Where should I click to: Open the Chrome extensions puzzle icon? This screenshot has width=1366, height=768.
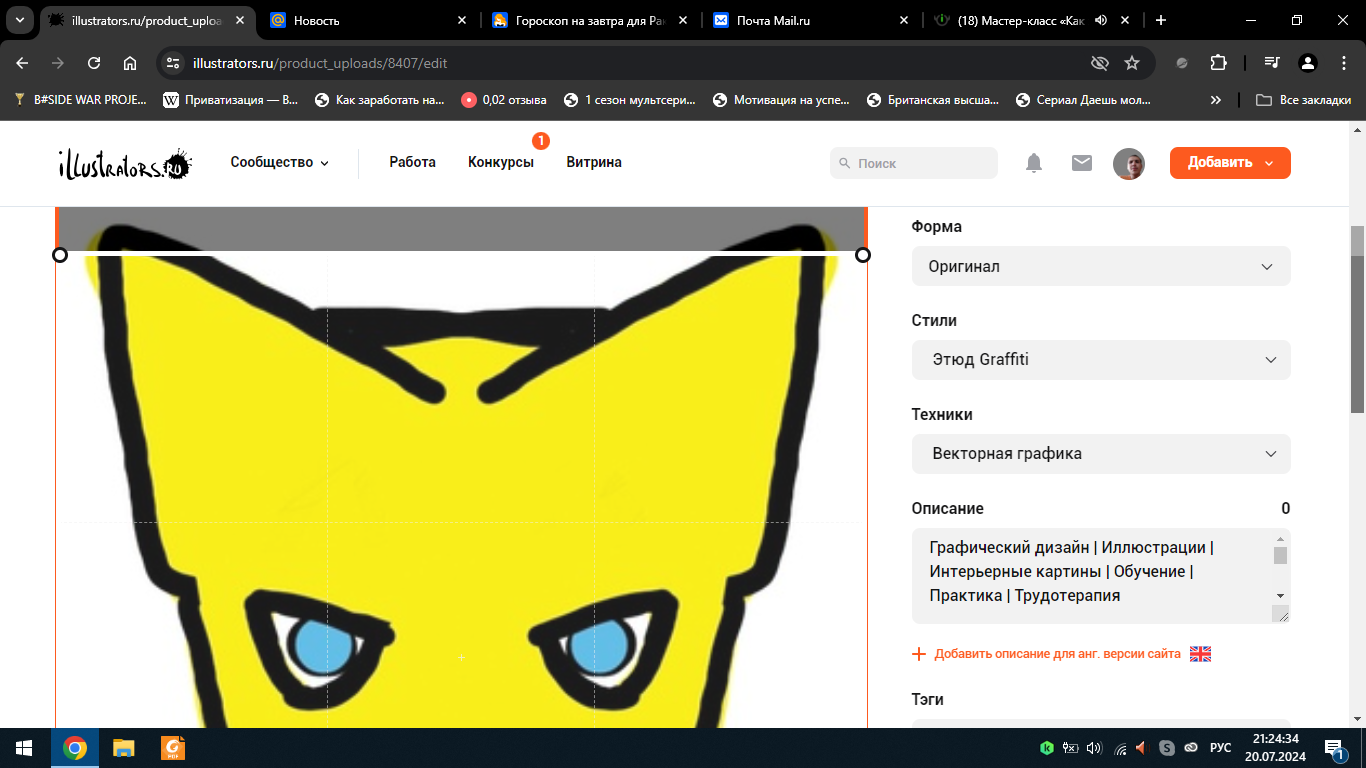[1218, 63]
